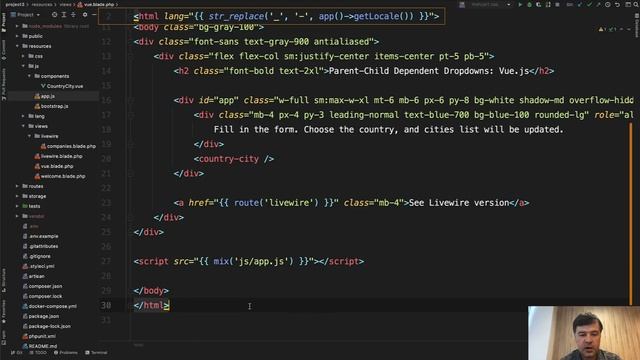
Task: Run with coverage via the toolbar icon
Action: click(x=538, y=4)
